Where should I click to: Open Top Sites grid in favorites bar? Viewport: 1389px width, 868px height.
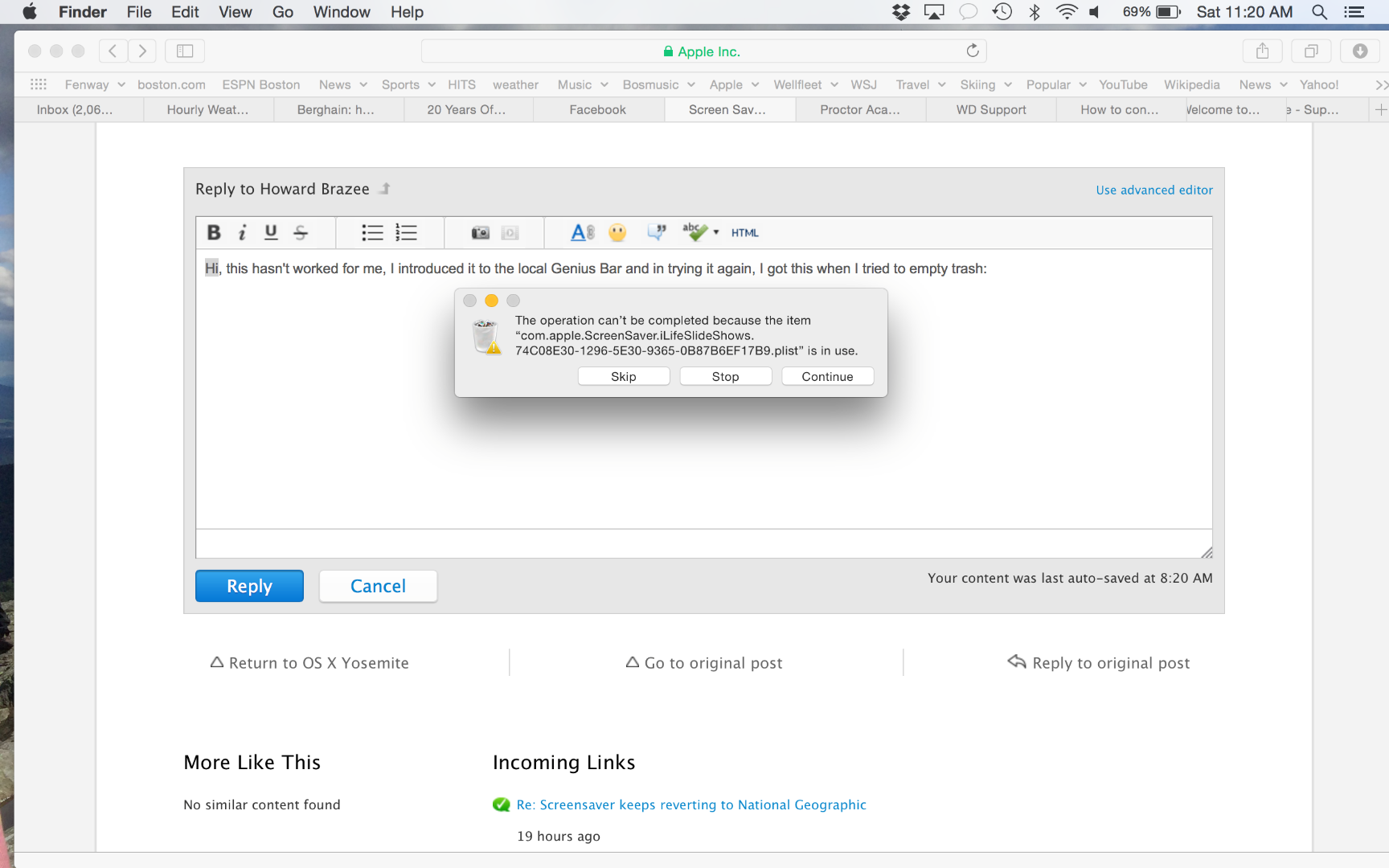coord(39,84)
